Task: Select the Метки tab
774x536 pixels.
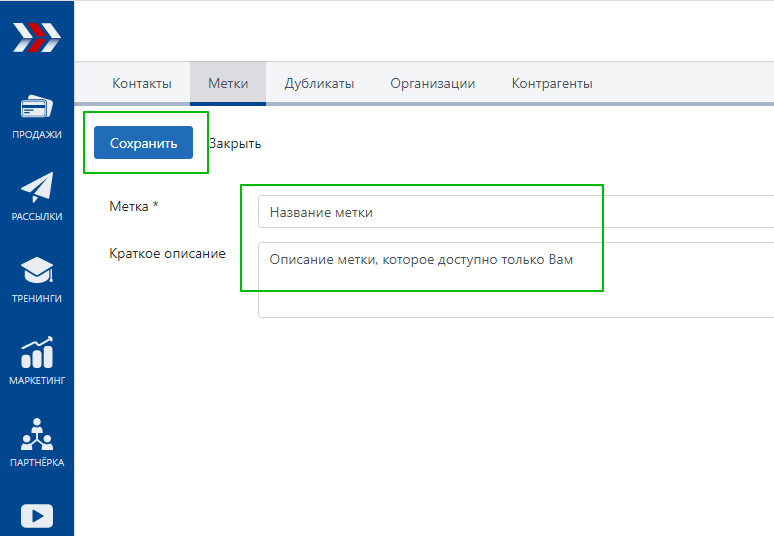Action: [x=228, y=84]
